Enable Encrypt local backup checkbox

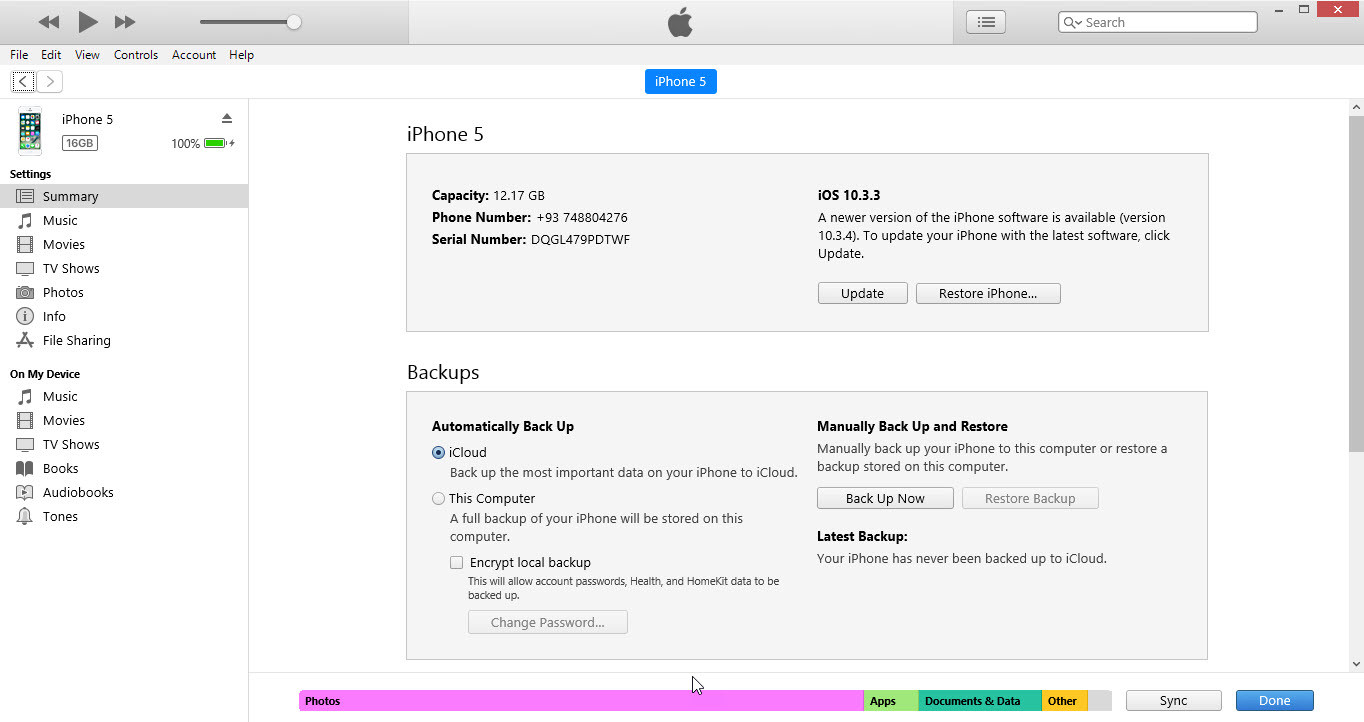(456, 562)
